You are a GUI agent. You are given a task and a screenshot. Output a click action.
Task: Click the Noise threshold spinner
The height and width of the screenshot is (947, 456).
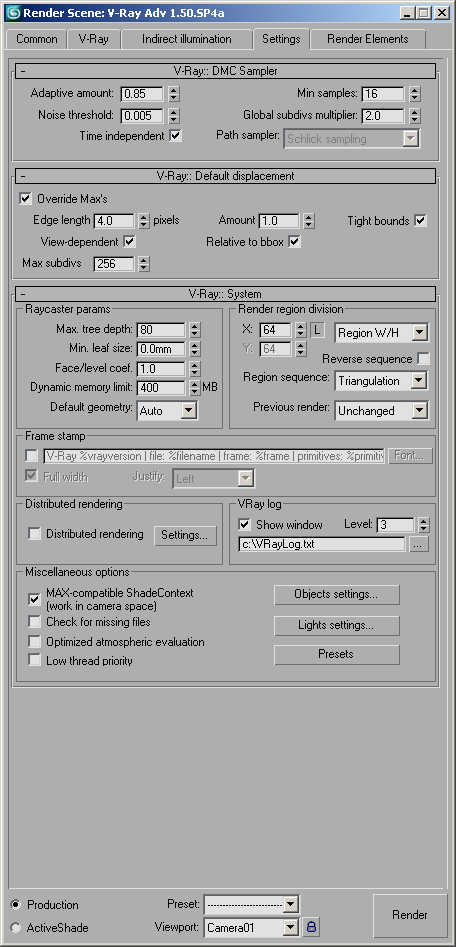[x=174, y=115]
